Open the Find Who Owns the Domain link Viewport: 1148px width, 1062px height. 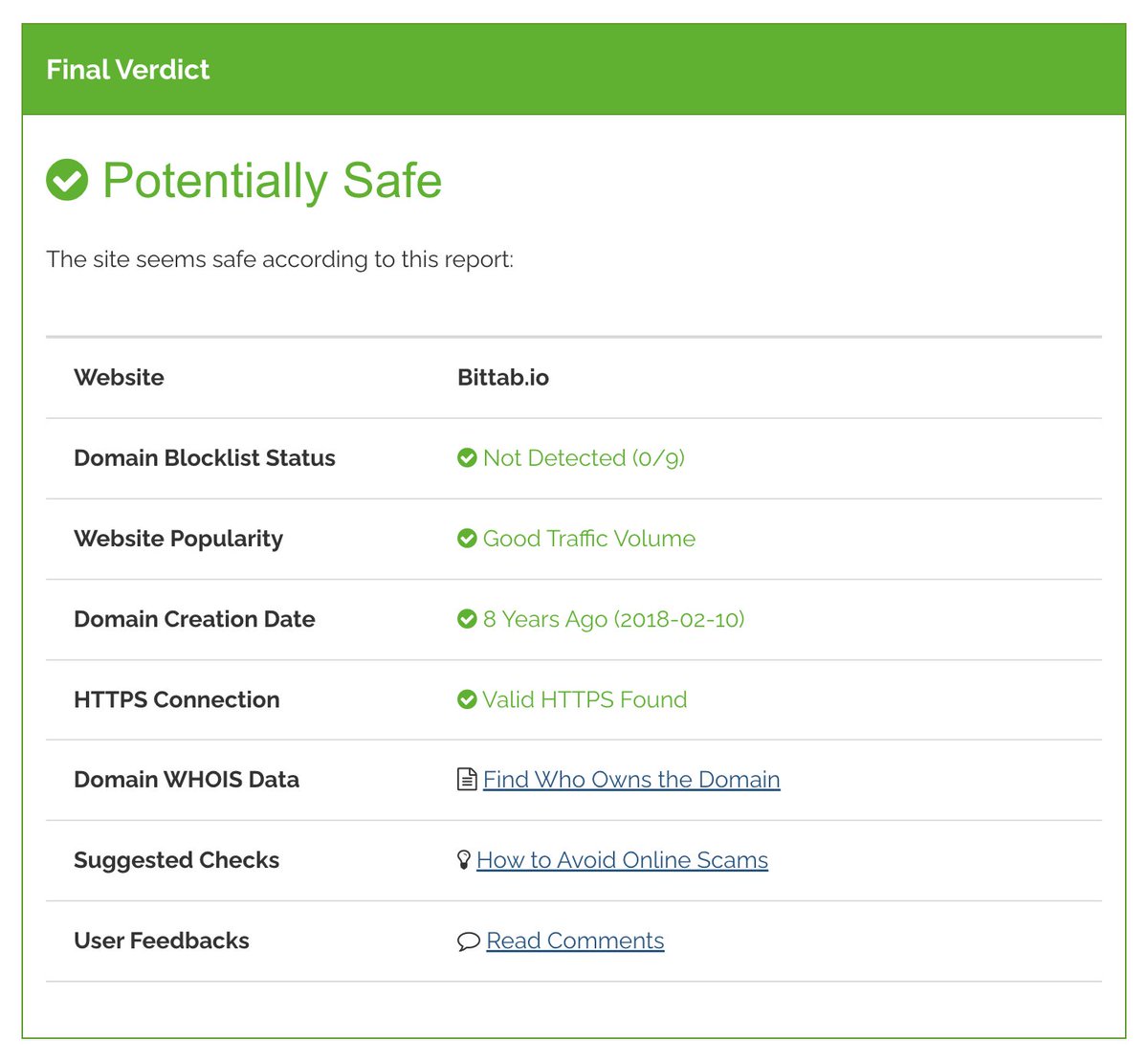click(x=631, y=779)
